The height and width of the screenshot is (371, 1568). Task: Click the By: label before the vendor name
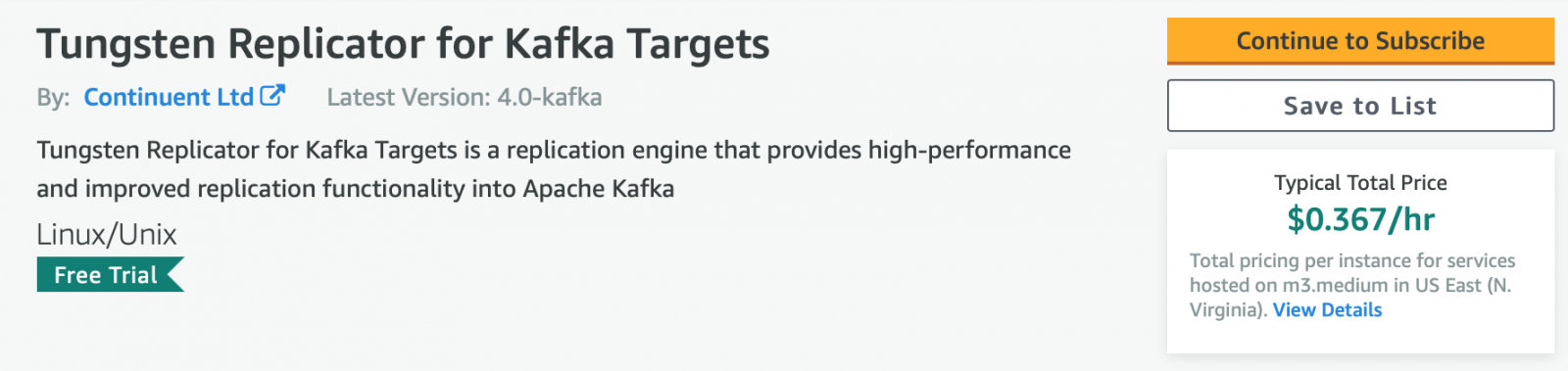[x=53, y=98]
